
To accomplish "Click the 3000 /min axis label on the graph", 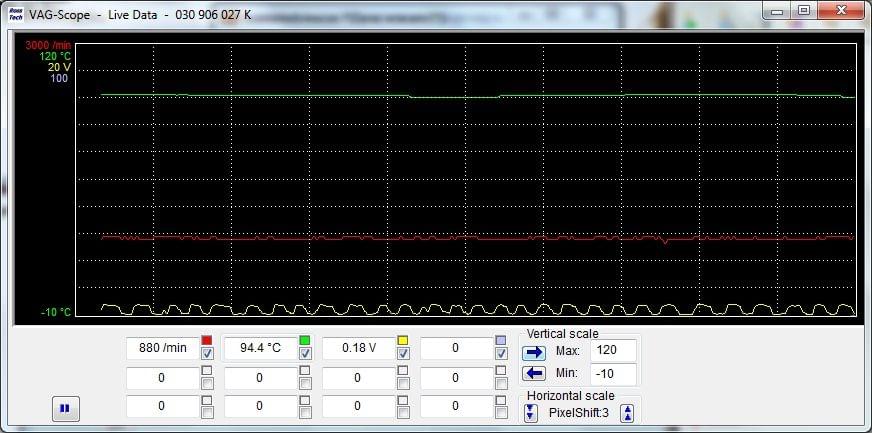I will click(x=48, y=46).
